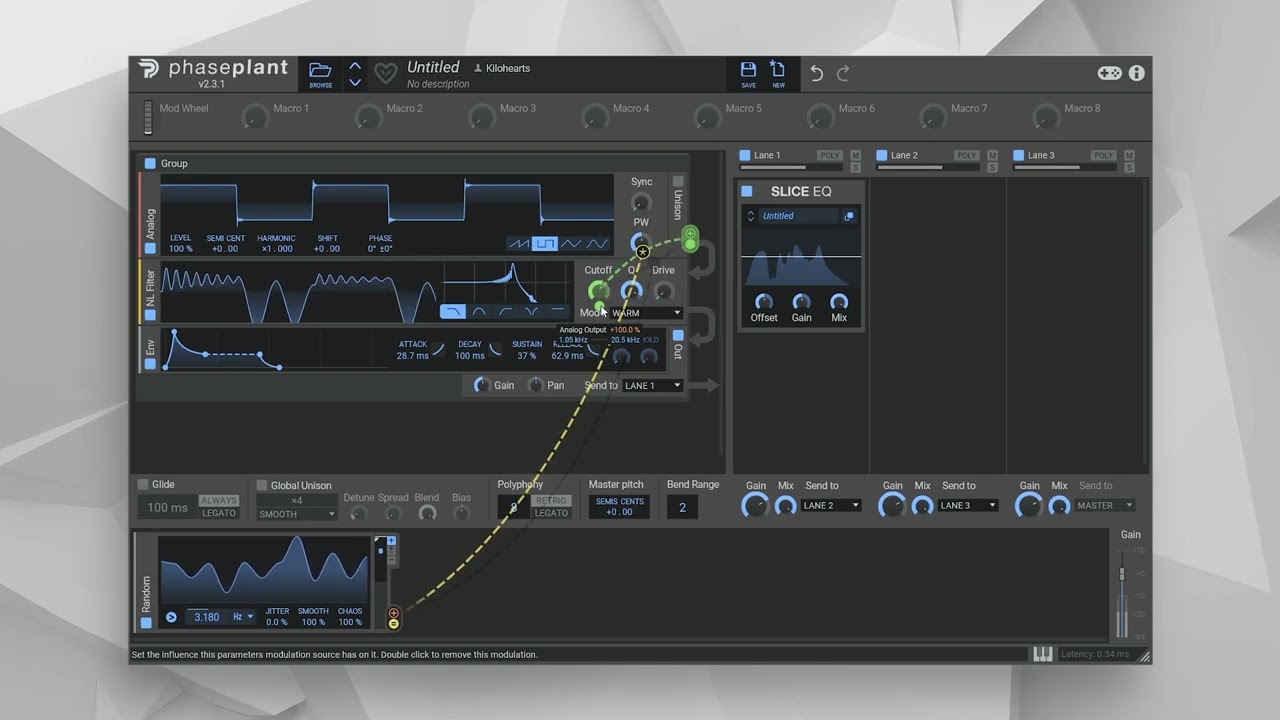The image size is (1280, 720).
Task: Open the Lane 2 Send to LANE 3 dropdown
Action: pos(967,505)
